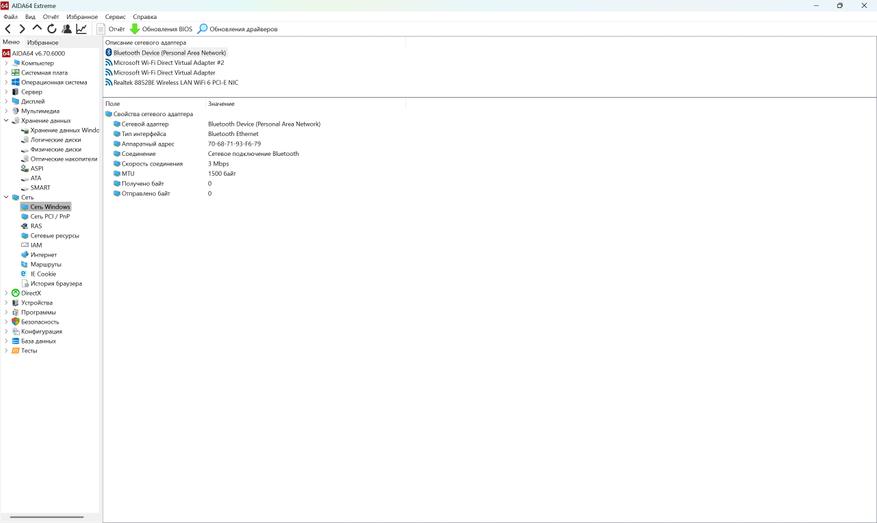Select Сеть PCI / PnP item
The height and width of the screenshot is (523, 877).
click(45, 216)
